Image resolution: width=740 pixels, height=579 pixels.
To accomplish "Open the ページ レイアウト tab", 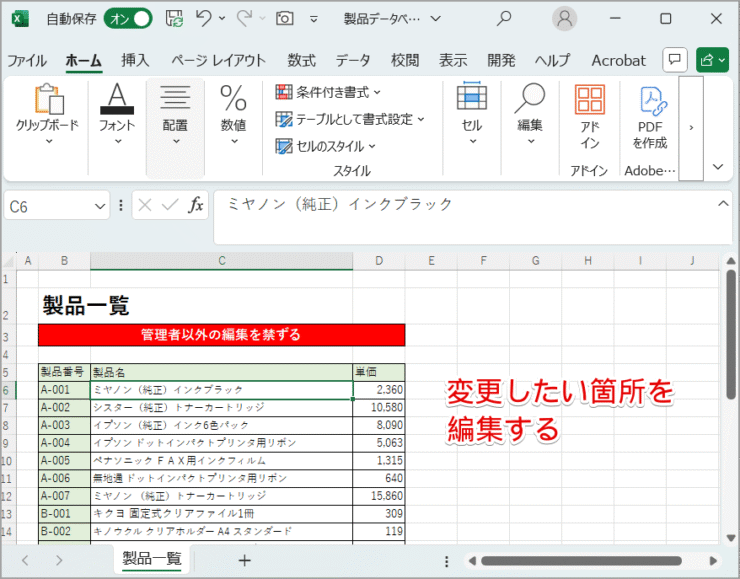I will (218, 60).
